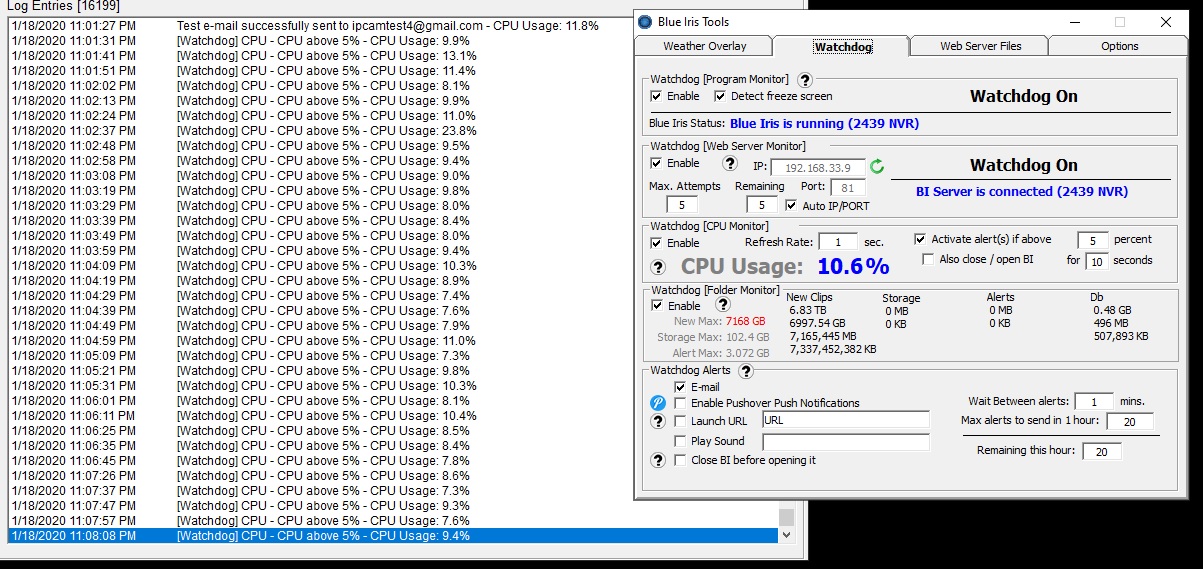1203x569 pixels.
Task: Toggle Program Monitor Enable checkbox
Action: point(656,96)
